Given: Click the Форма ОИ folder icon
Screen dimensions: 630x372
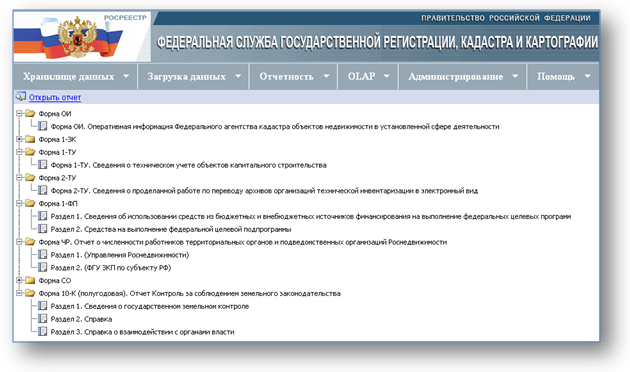Looking at the screenshot, I should (30, 113).
